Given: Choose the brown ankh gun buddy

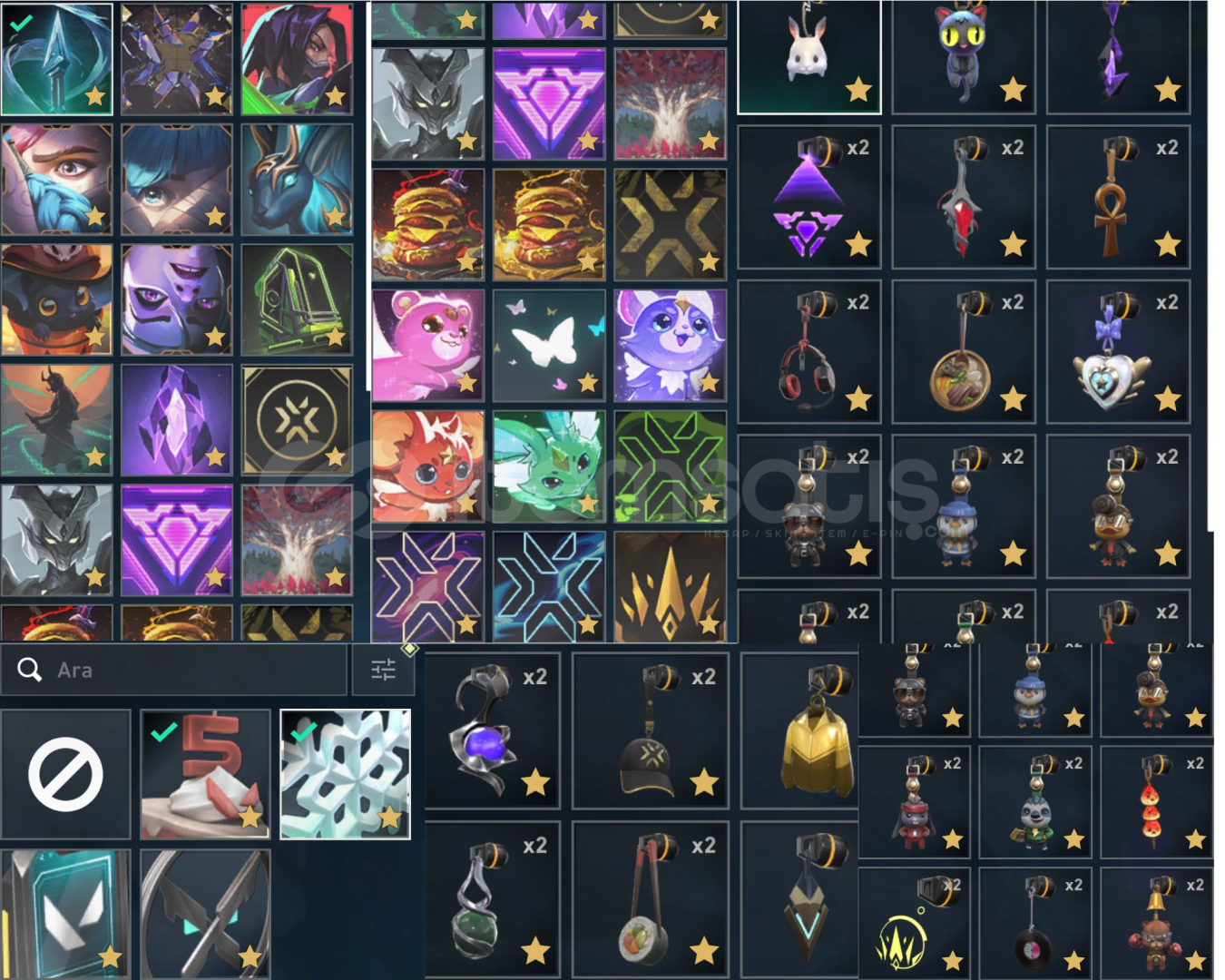Looking at the screenshot, I should click(x=1118, y=197).
